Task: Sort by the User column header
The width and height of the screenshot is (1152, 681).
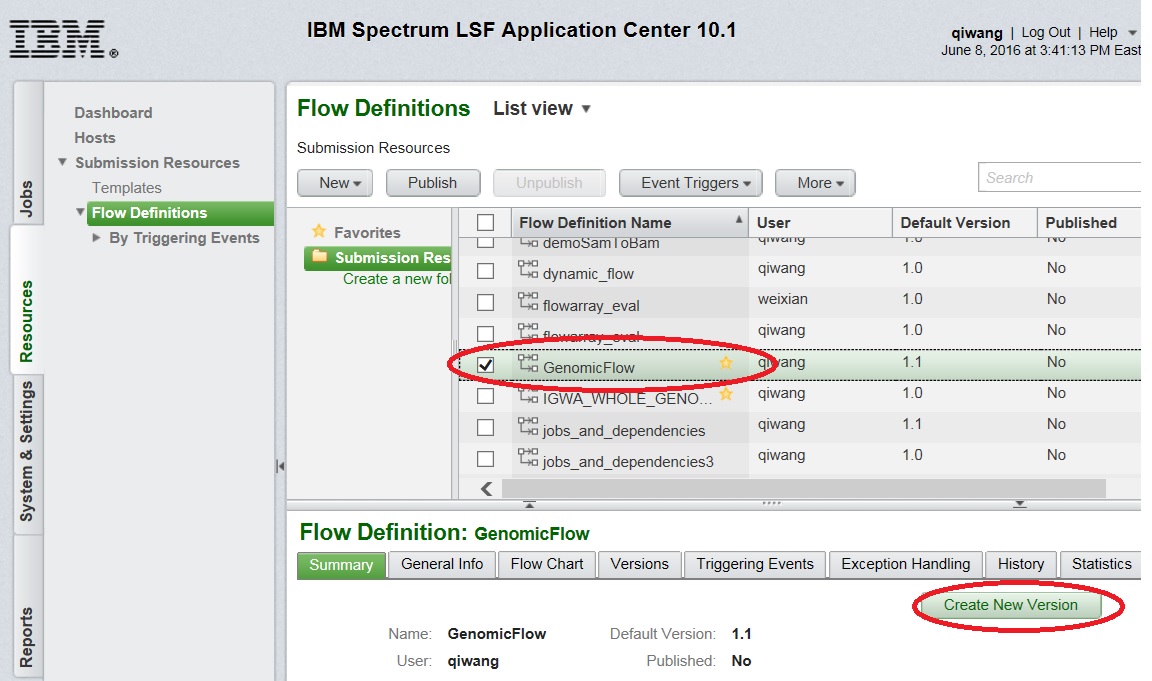Action: pyautogui.click(x=820, y=223)
